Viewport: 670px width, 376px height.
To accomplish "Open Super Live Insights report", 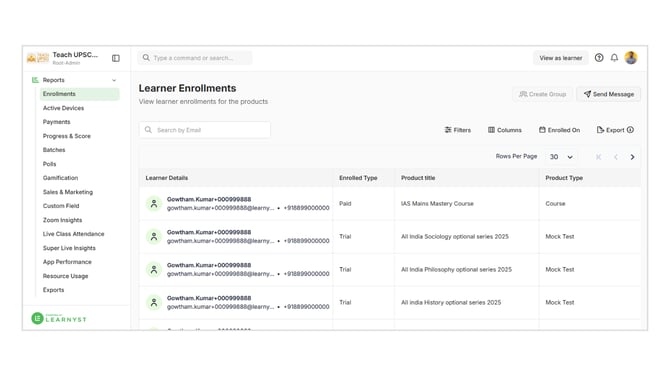I will [69, 248].
